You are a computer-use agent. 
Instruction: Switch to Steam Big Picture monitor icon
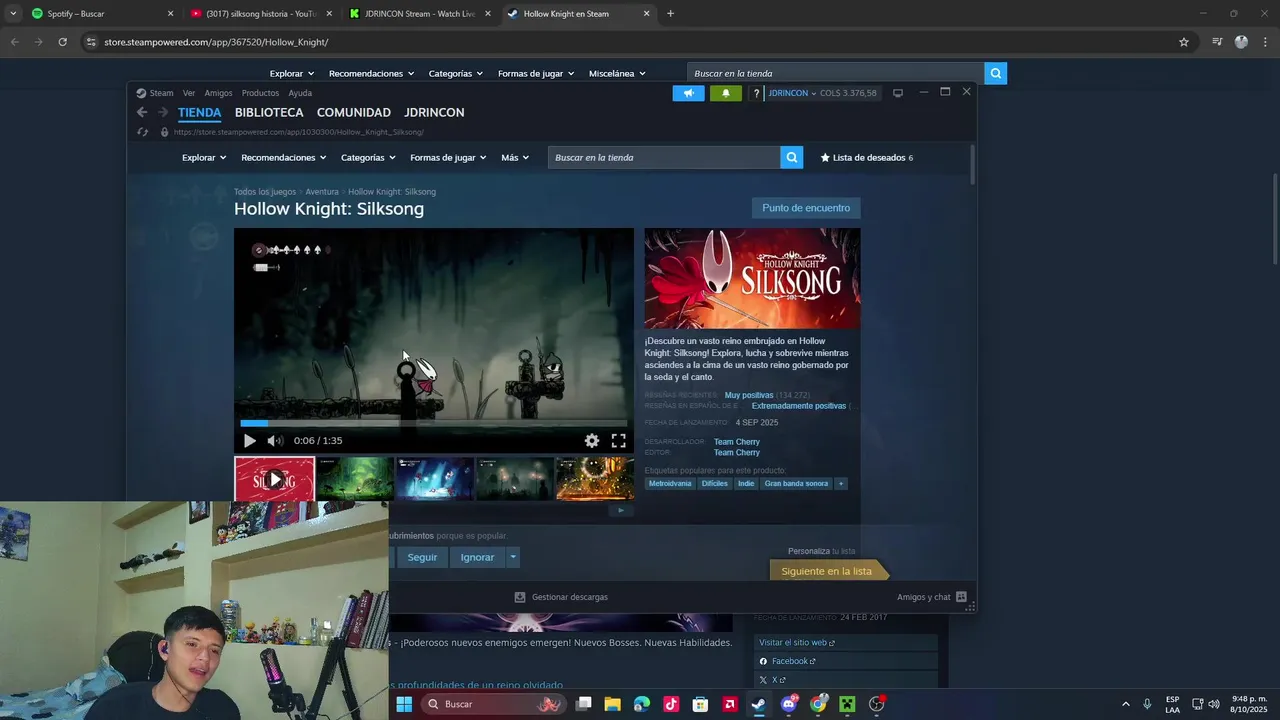898,93
